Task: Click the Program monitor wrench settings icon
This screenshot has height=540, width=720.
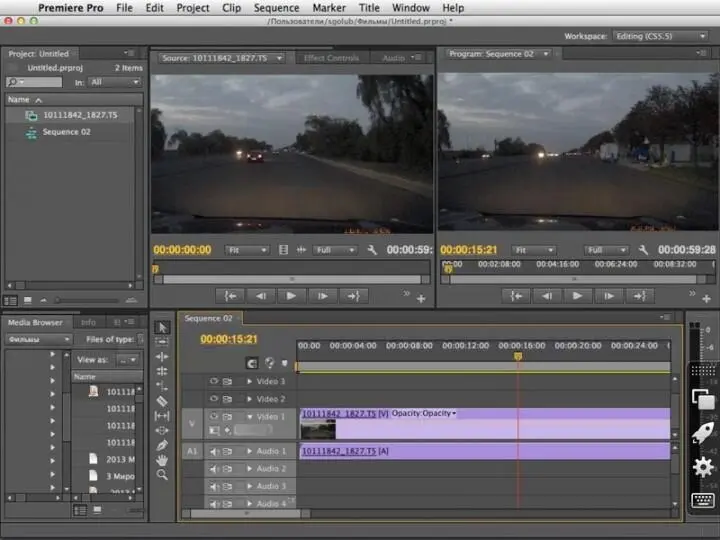Action: point(643,250)
